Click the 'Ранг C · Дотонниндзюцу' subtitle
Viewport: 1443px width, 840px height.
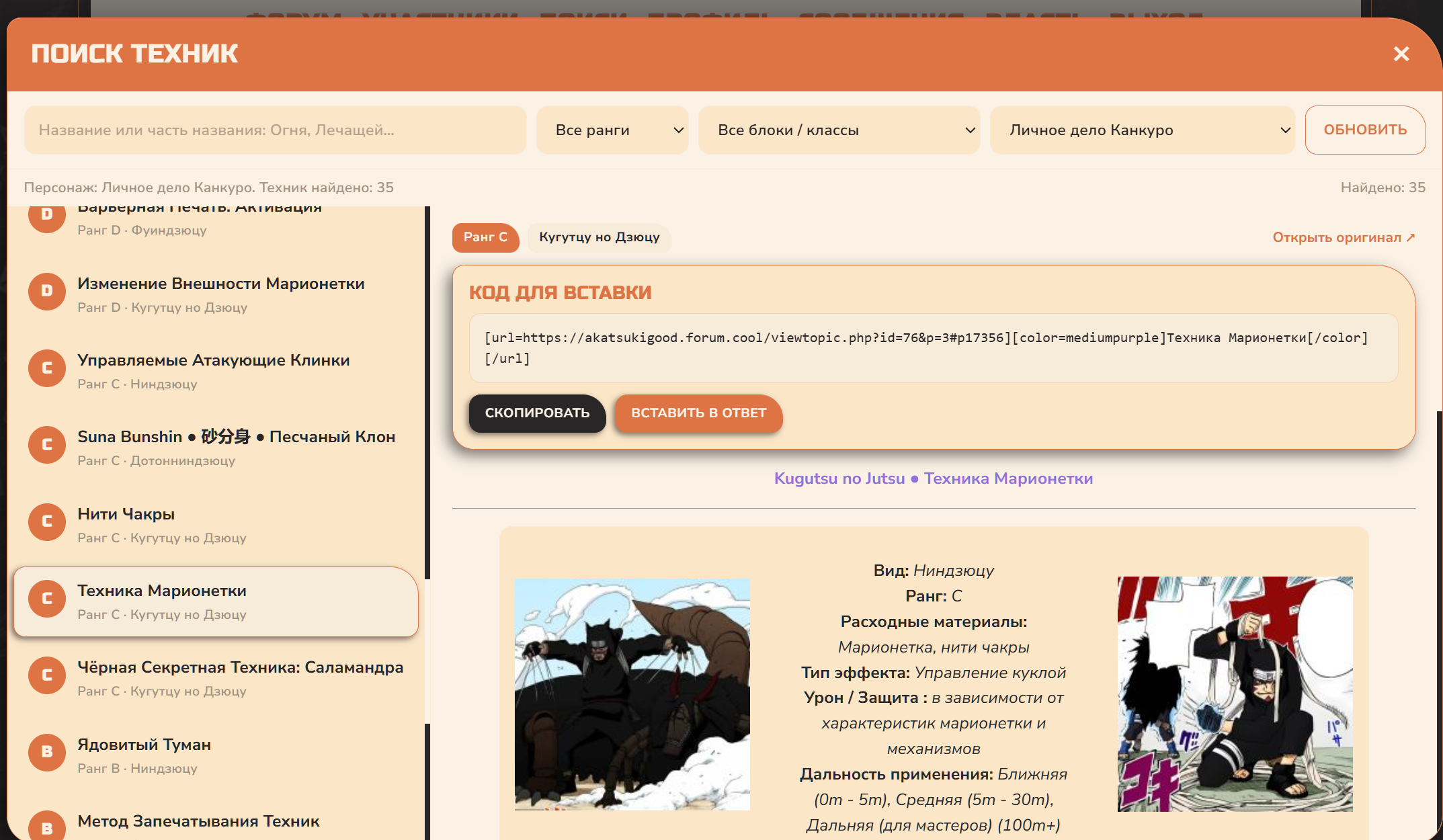tap(157, 461)
